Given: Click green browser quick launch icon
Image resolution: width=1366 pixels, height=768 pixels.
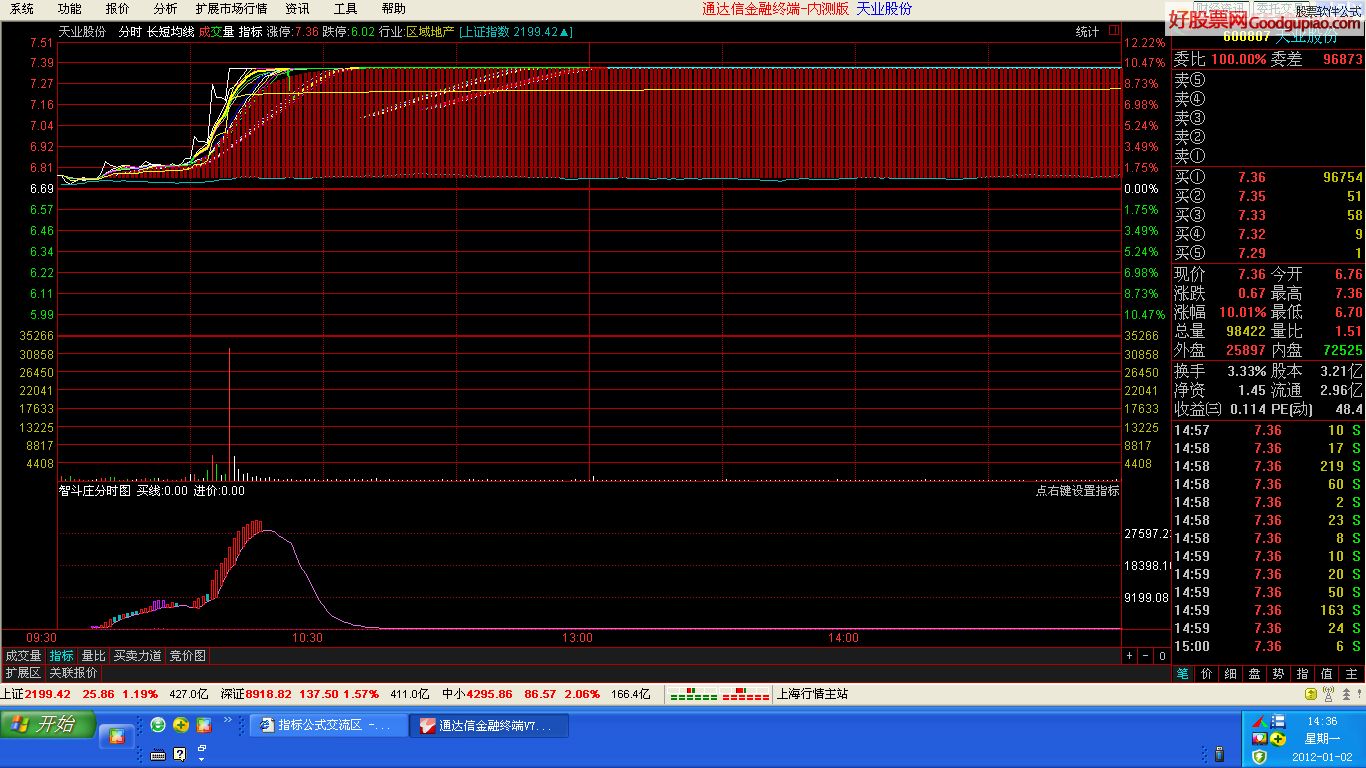Looking at the screenshot, I should point(158,725).
